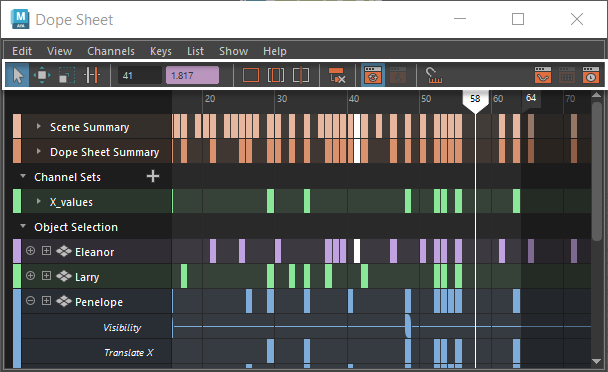Select the arrow Select Keys tool
Image resolution: width=608 pixels, height=372 pixels.
tap(17, 75)
